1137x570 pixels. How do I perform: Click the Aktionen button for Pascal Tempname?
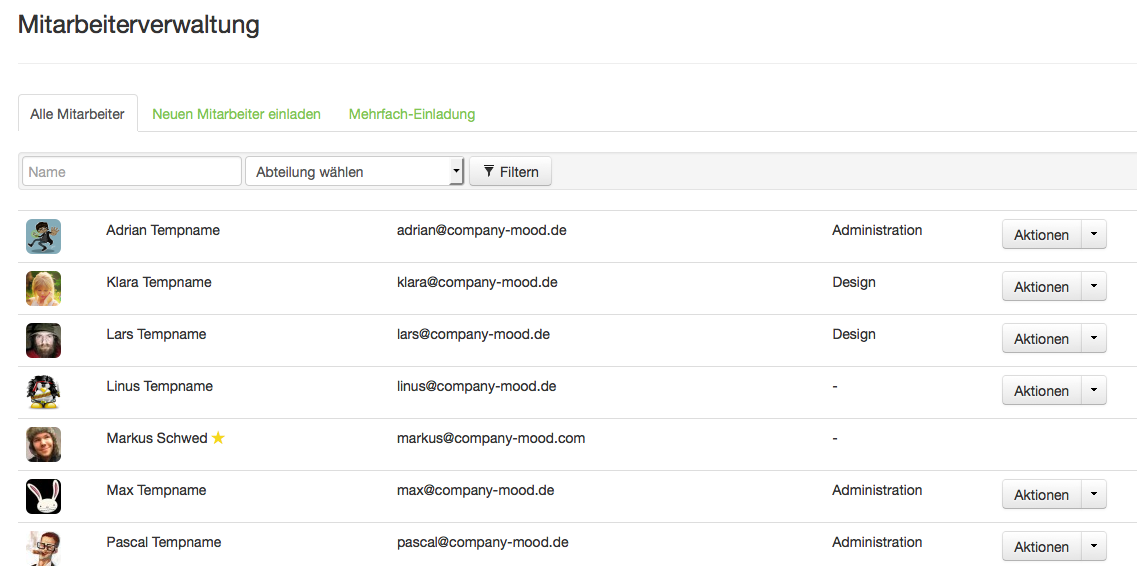[1041, 547]
